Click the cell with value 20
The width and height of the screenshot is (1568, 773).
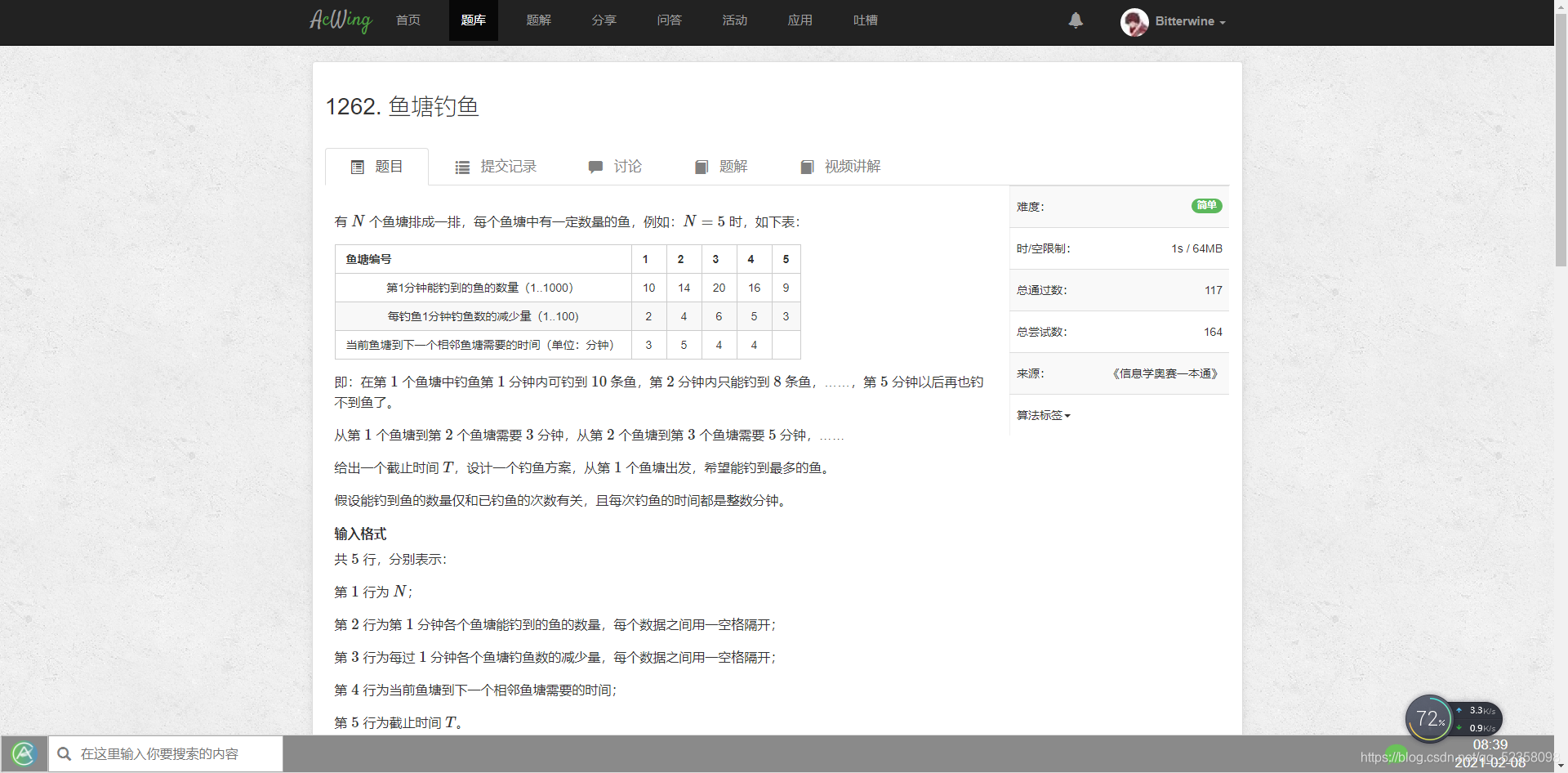tap(719, 288)
